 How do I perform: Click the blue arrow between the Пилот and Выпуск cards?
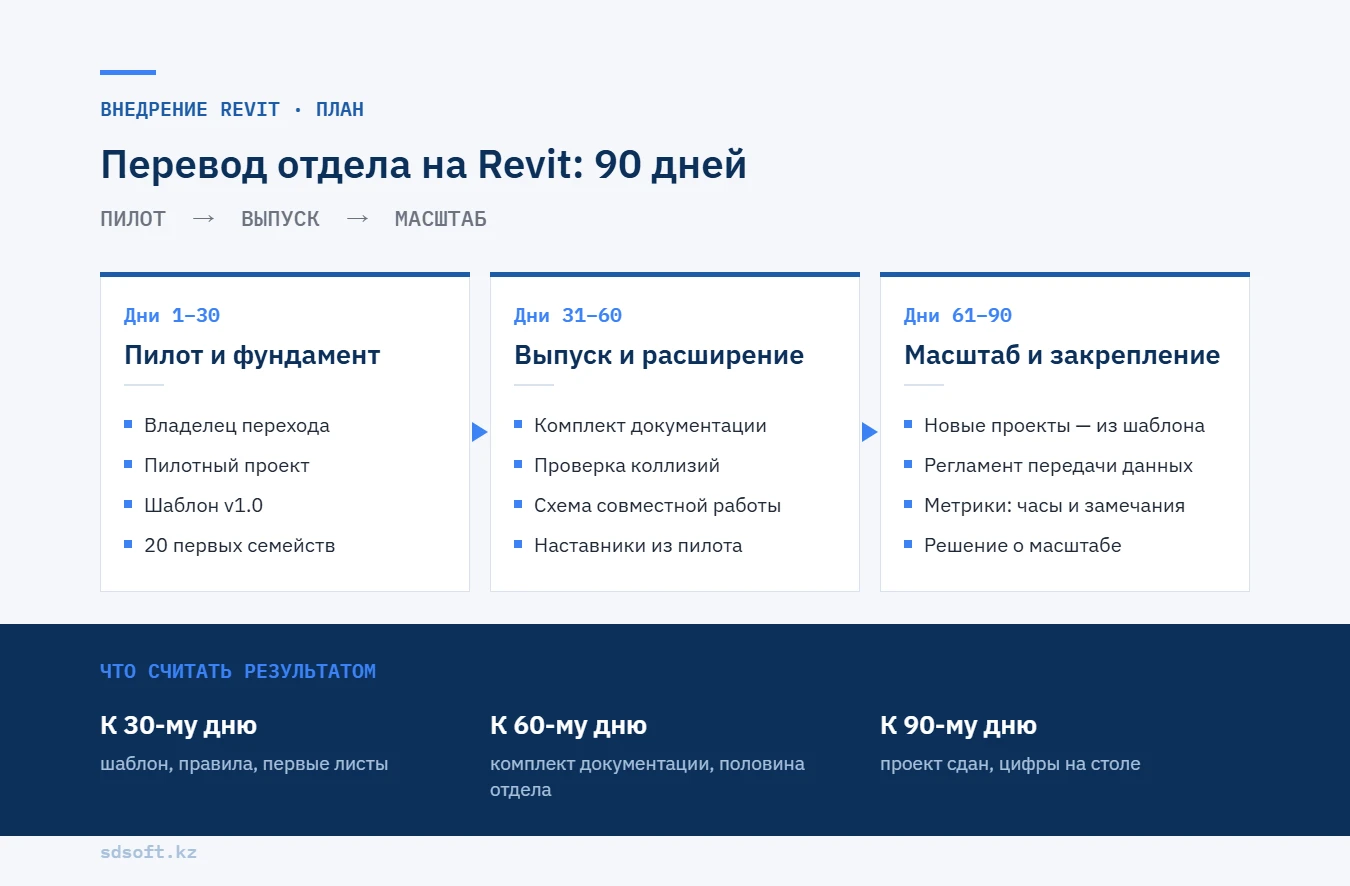480,432
